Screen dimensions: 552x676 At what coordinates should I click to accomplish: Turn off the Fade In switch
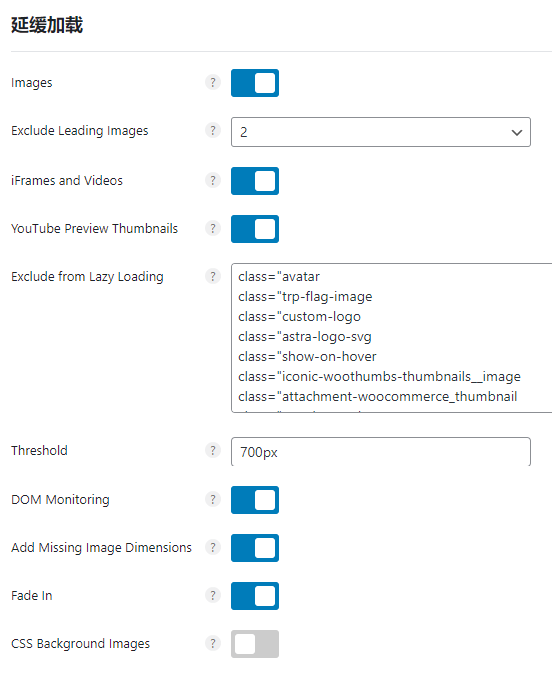click(x=255, y=596)
